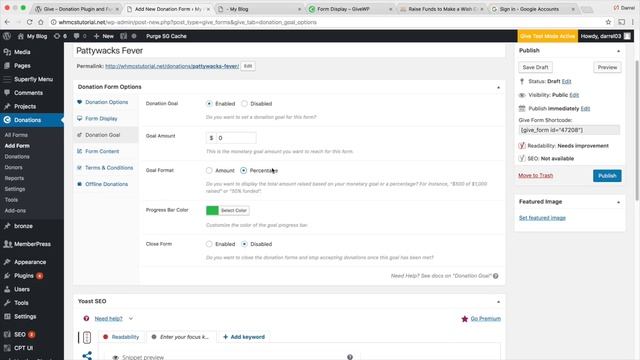Open Tools with wrench icon in sidebar
Viewport: 640px width, 360px height.
tap(21, 303)
